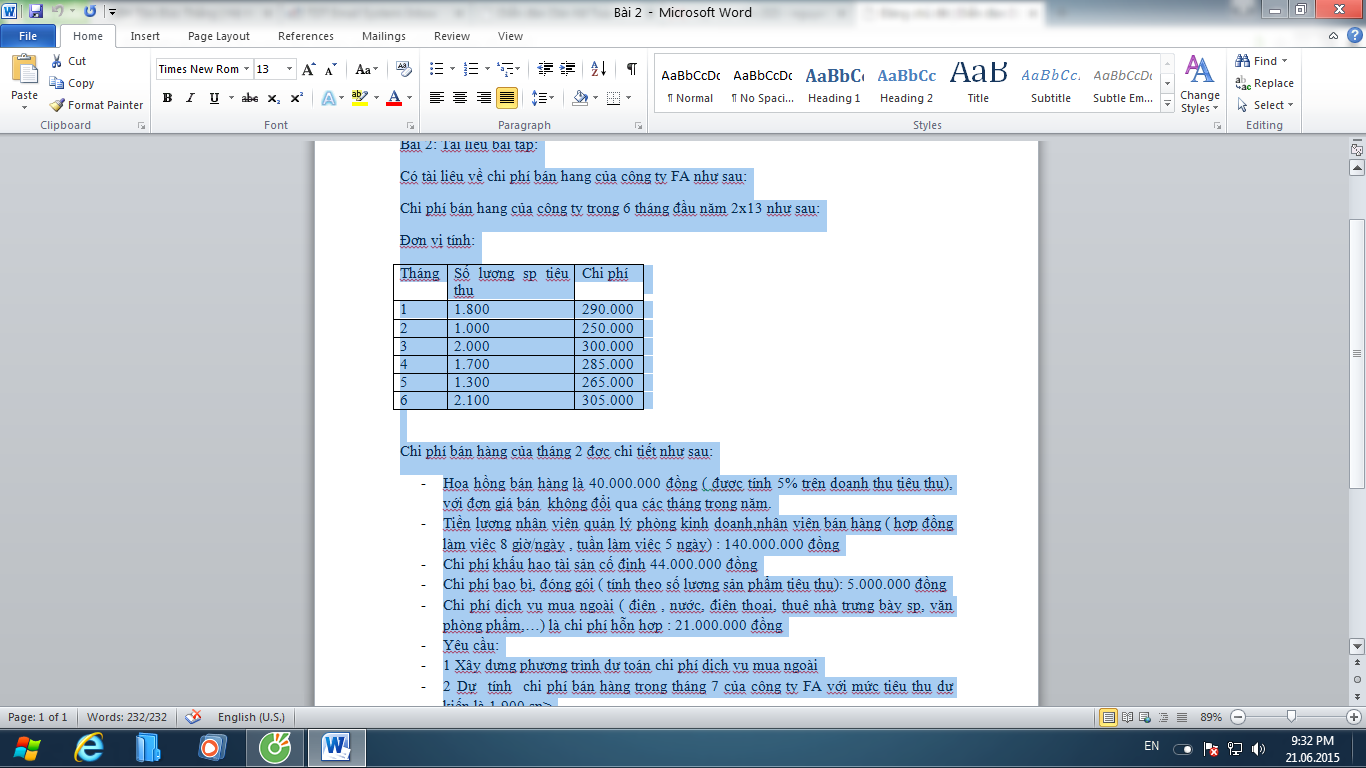Center the text with the Center alignment button
The image size is (1366, 768).
coord(460,98)
